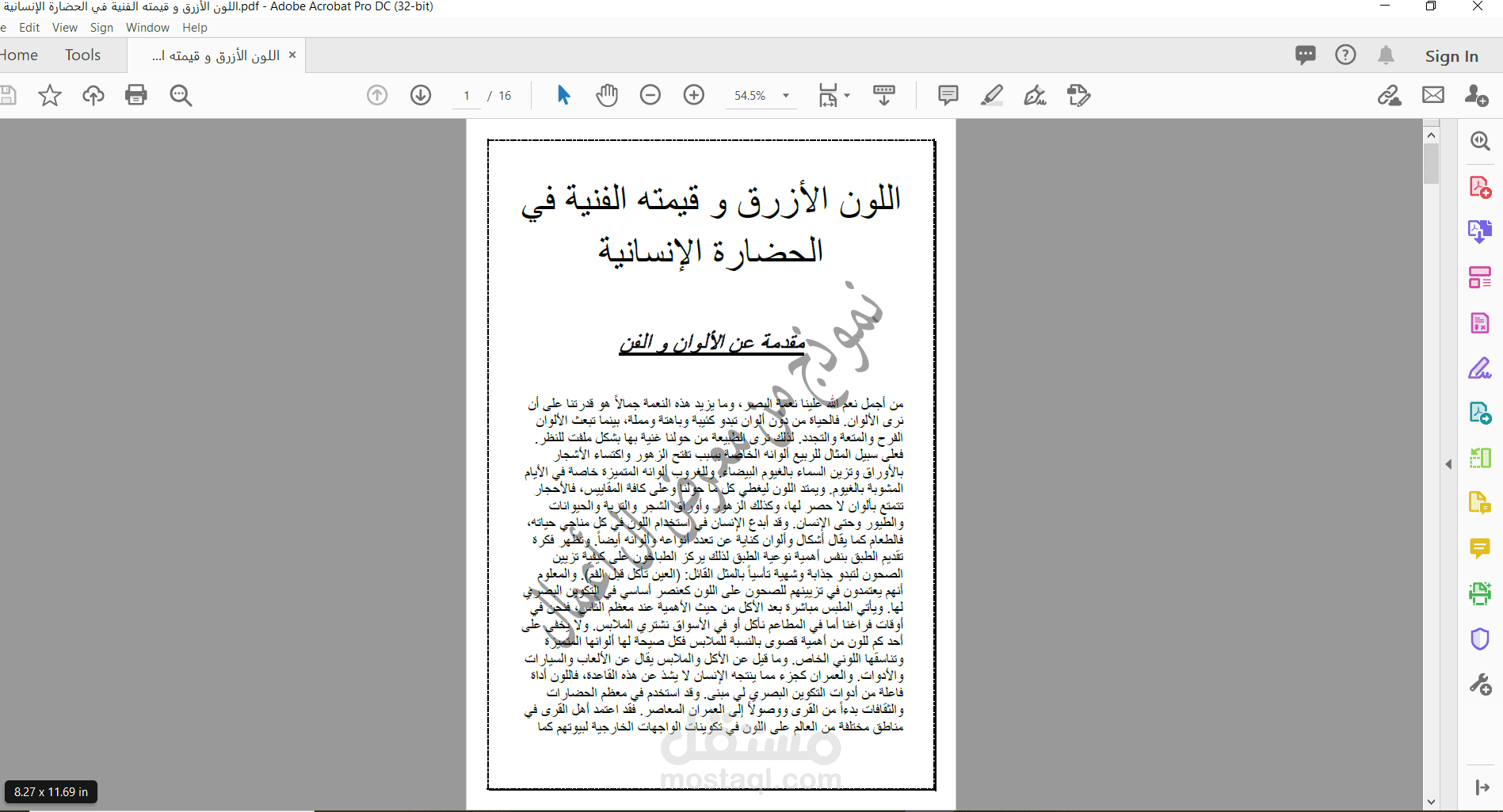Select the highlighter pen tool

(992, 96)
